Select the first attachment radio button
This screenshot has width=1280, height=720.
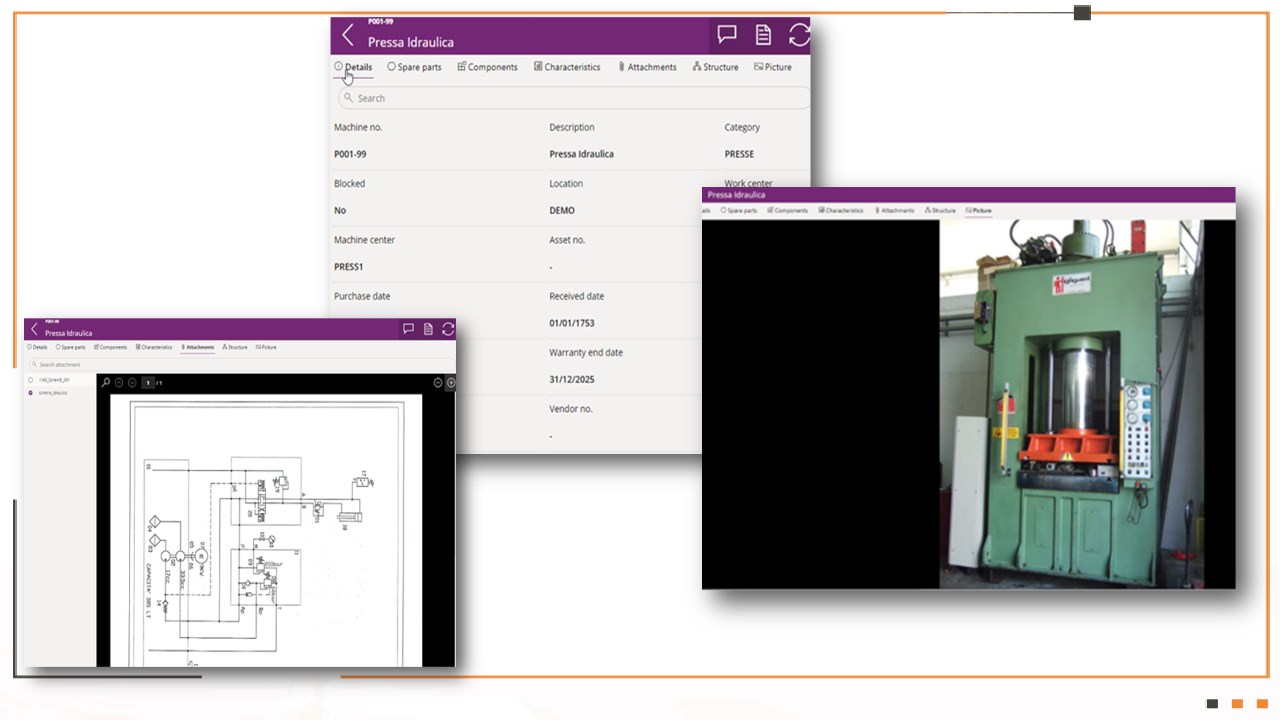tap(31, 380)
